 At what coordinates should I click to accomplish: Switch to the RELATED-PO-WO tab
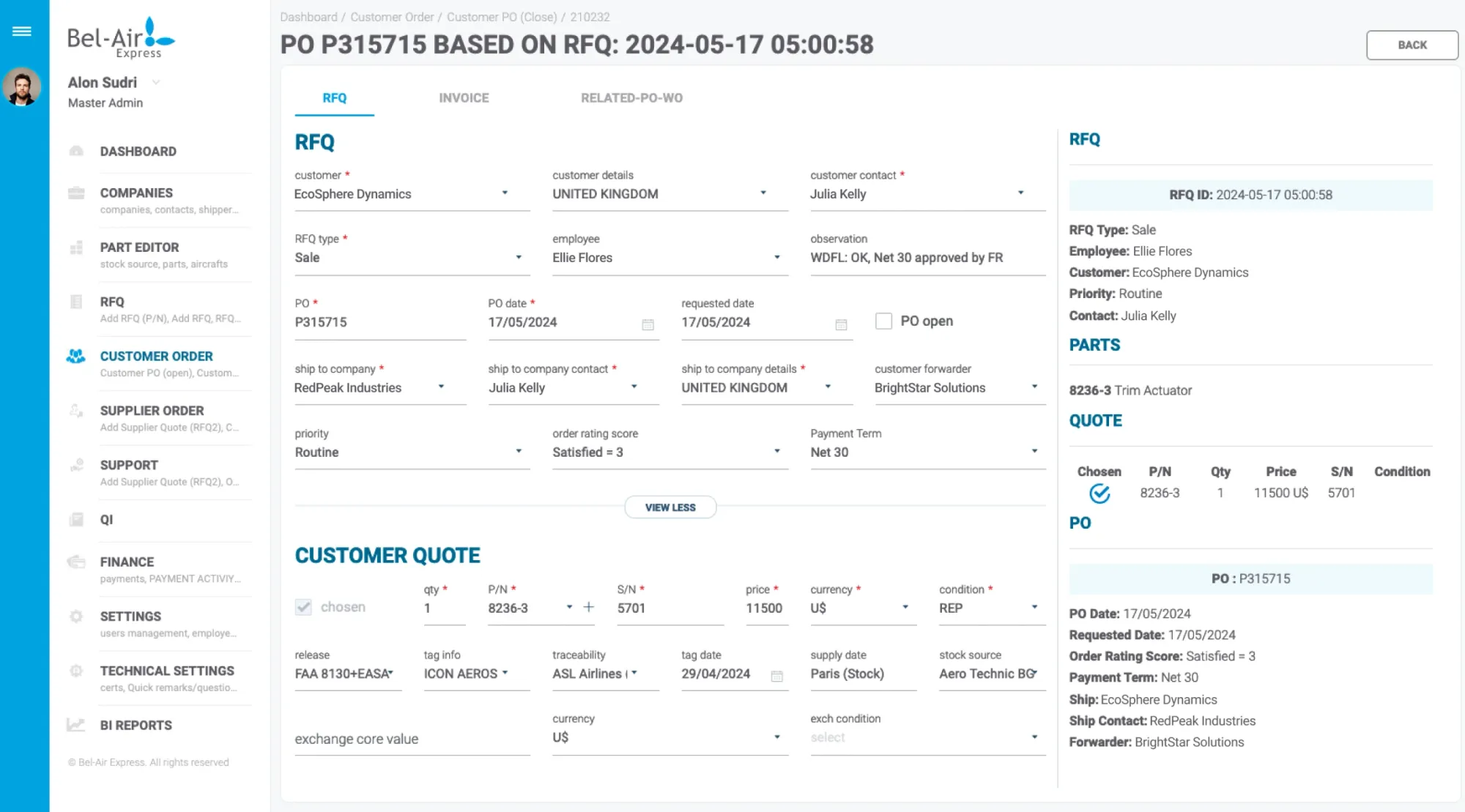[x=631, y=98]
